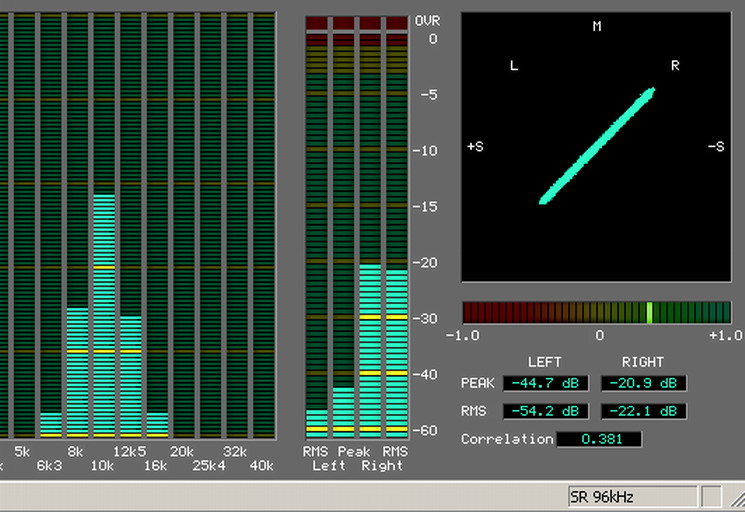Select the right RMS value -22.1 dB

coord(643,411)
